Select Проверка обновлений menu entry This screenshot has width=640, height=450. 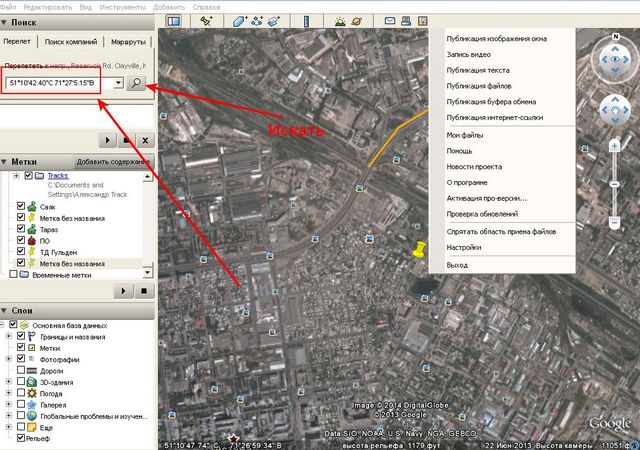click(482, 214)
